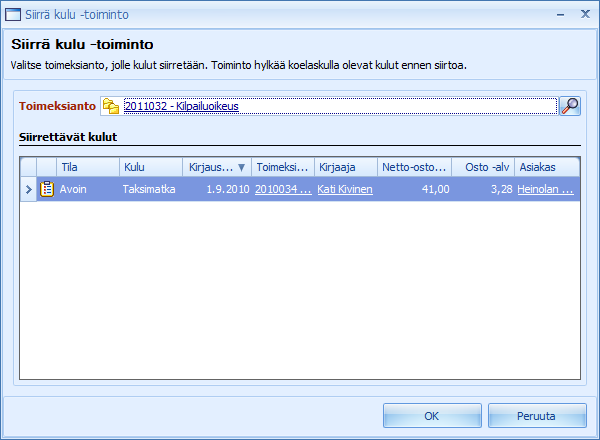Open the Kati Kivinen link

point(345,189)
